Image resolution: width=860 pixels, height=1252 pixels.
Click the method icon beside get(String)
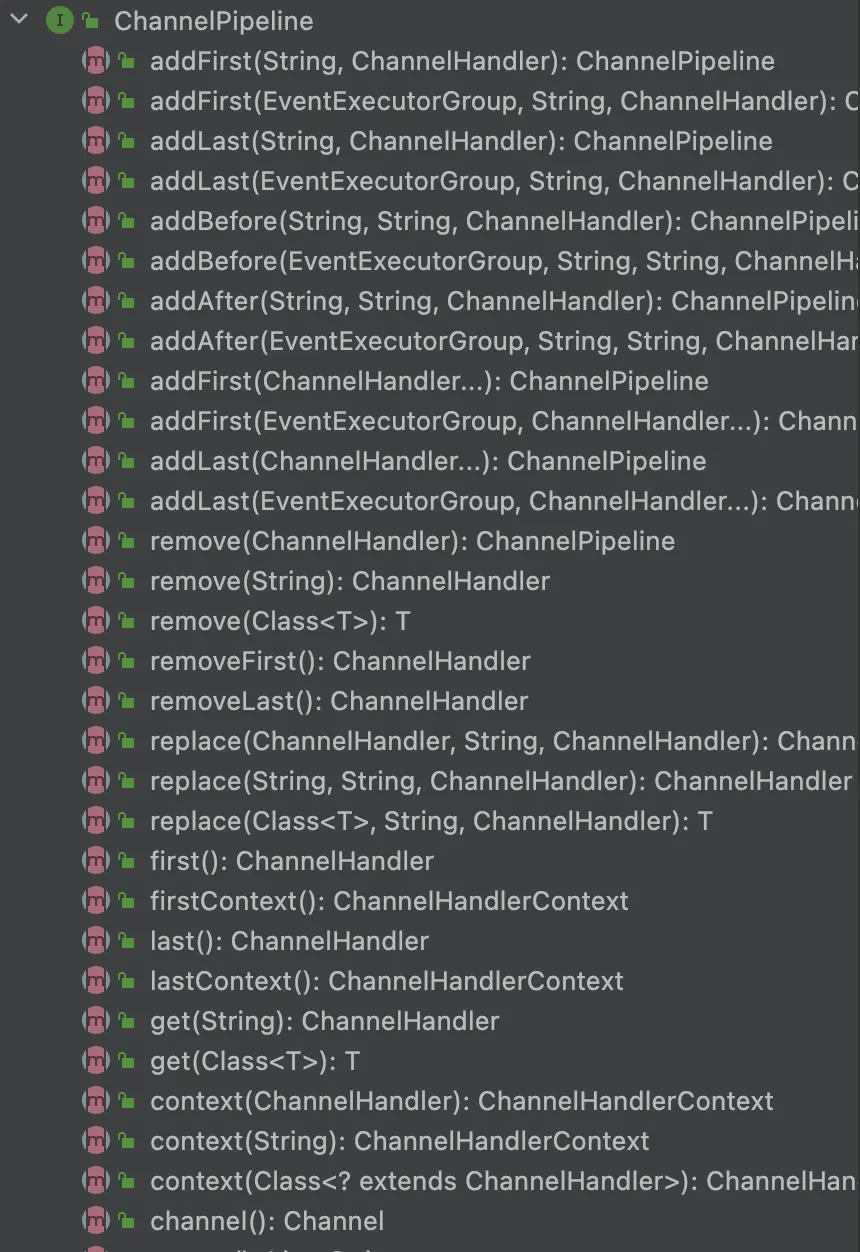point(95,1021)
